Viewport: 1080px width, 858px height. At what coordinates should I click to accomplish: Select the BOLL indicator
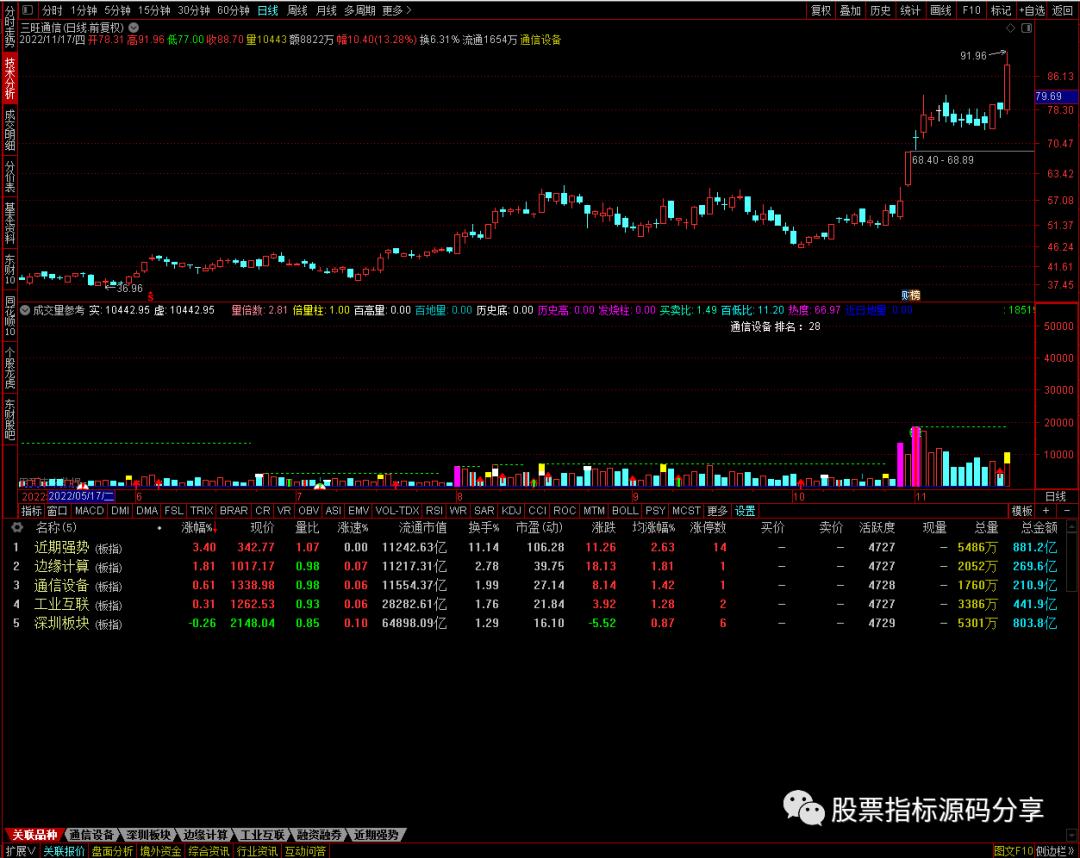tap(625, 511)
